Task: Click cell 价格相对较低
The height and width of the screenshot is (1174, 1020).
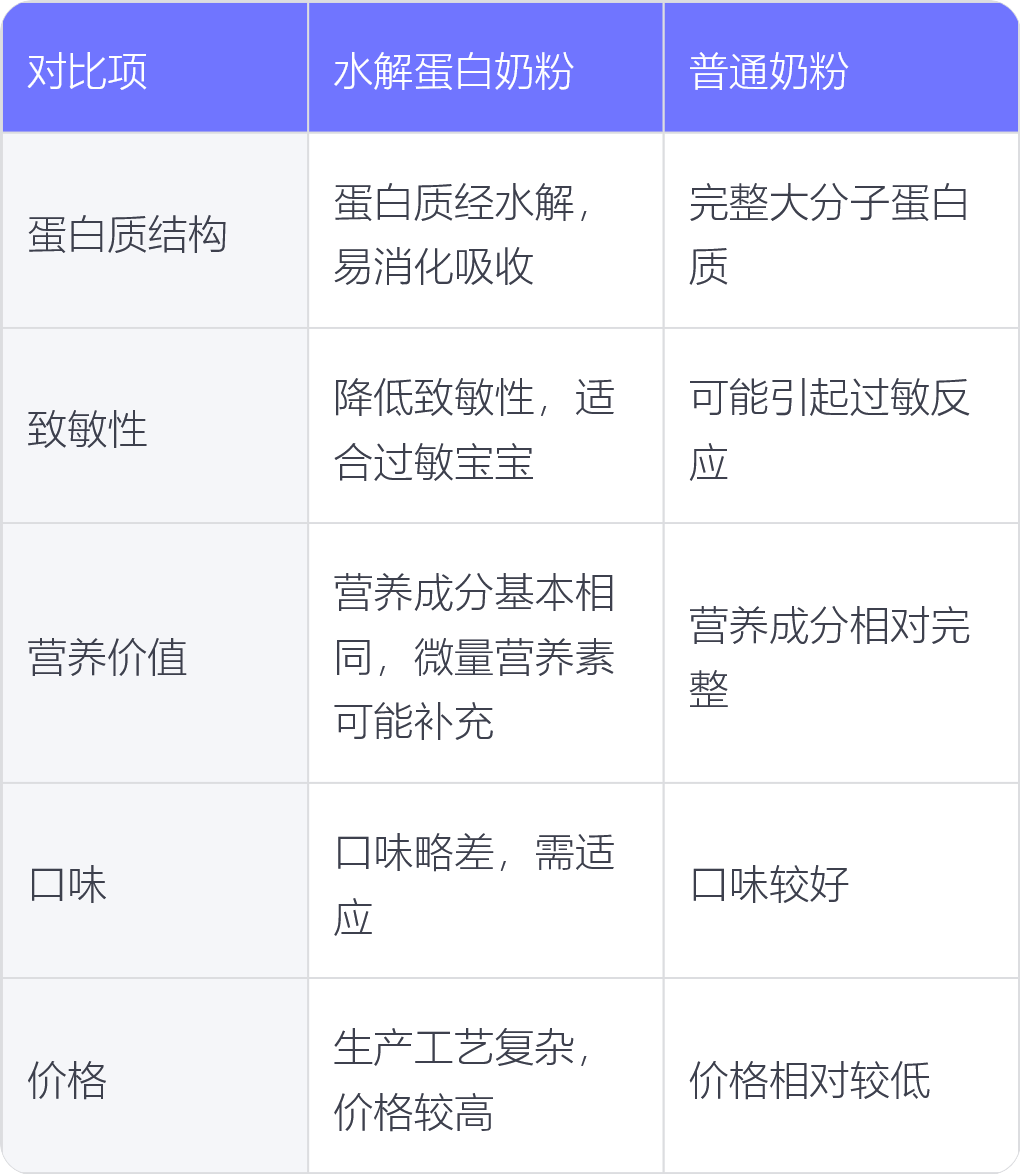Action: [809, 1081]
